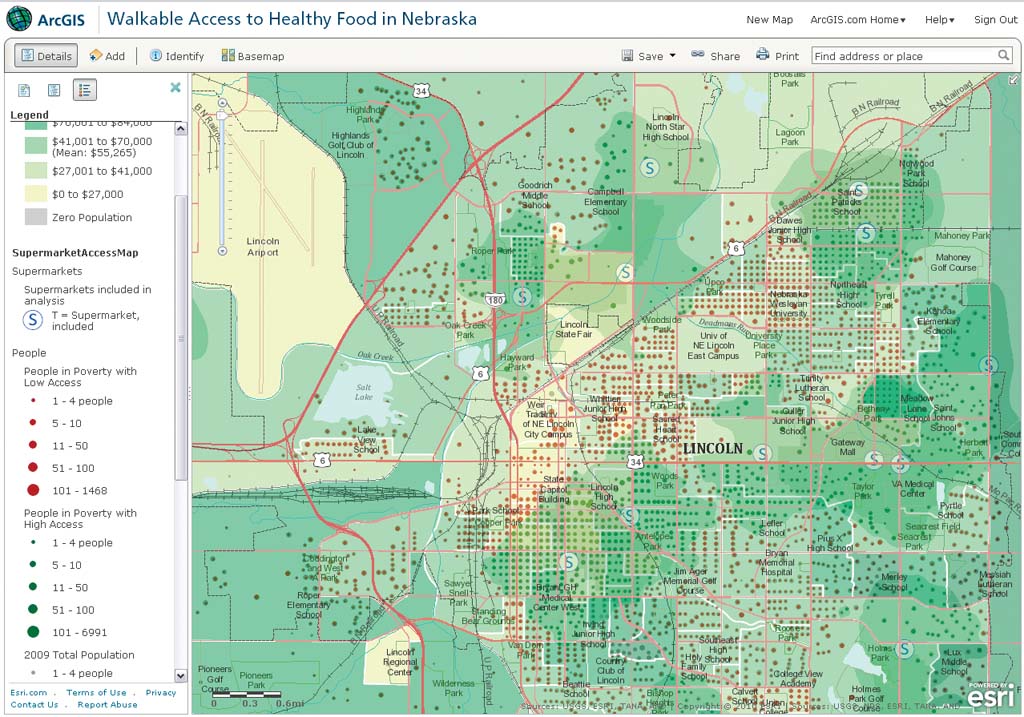1024x717 pixels.
Task: Open the Details panel button
Action: pos(46,56)
